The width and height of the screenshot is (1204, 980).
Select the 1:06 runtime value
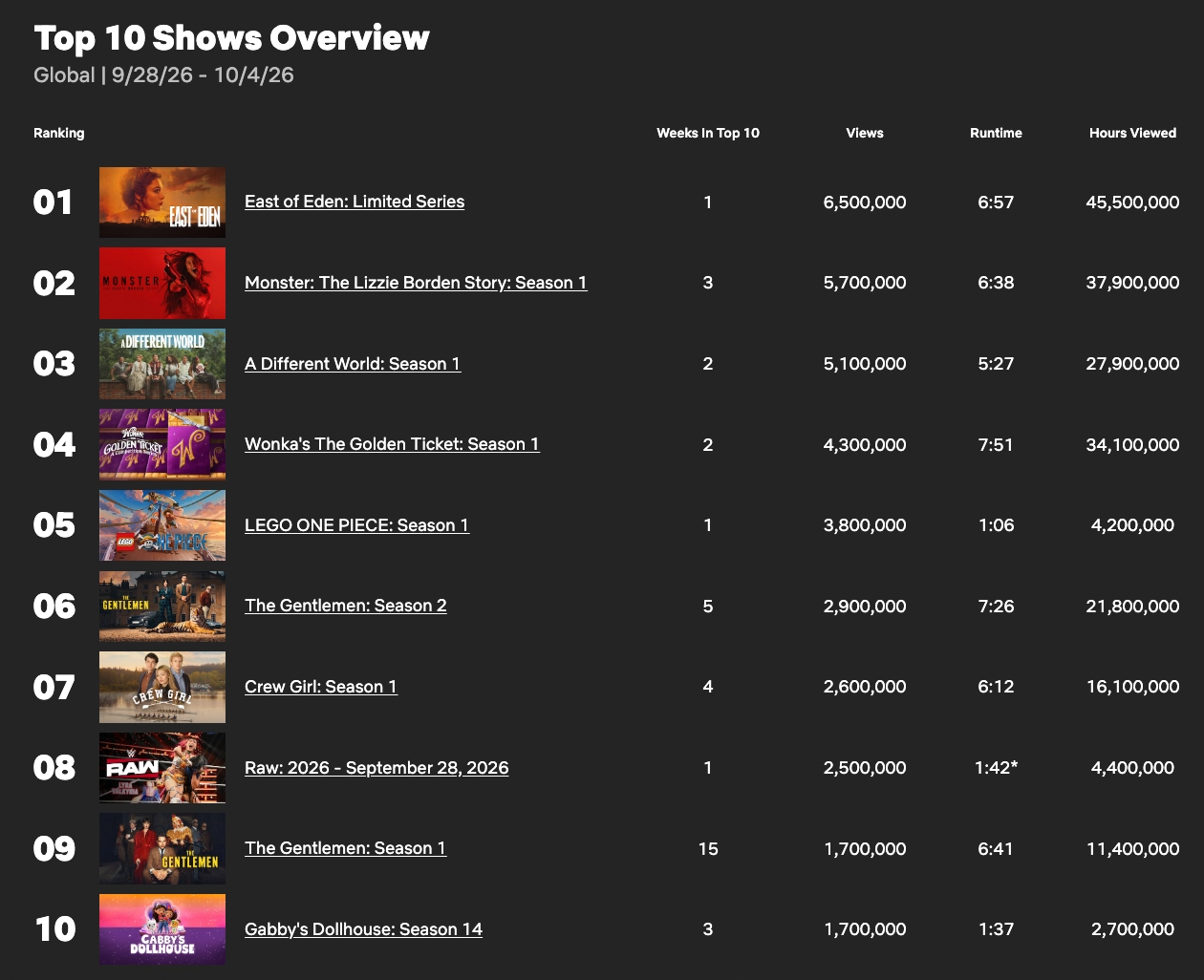pyautogui.click(x=996, y=525)
